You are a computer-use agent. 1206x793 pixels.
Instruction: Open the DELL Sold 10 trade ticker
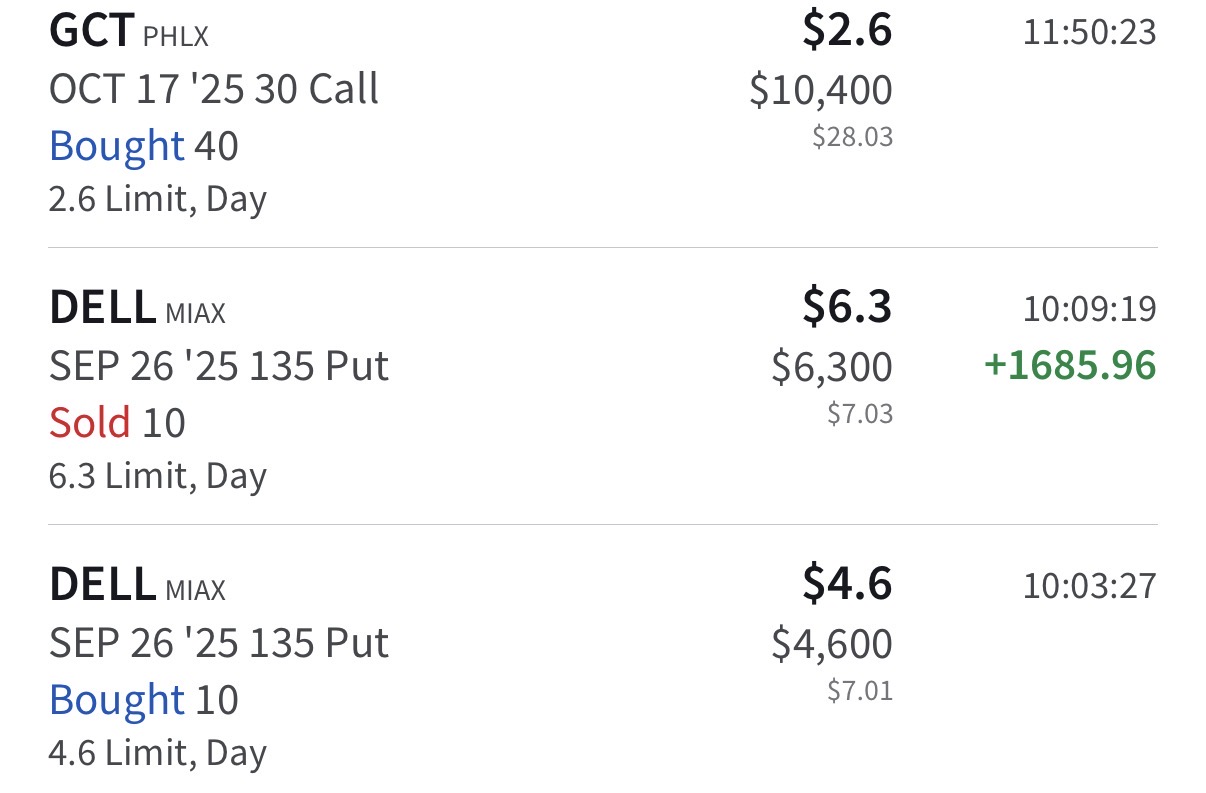click(103, 309)
